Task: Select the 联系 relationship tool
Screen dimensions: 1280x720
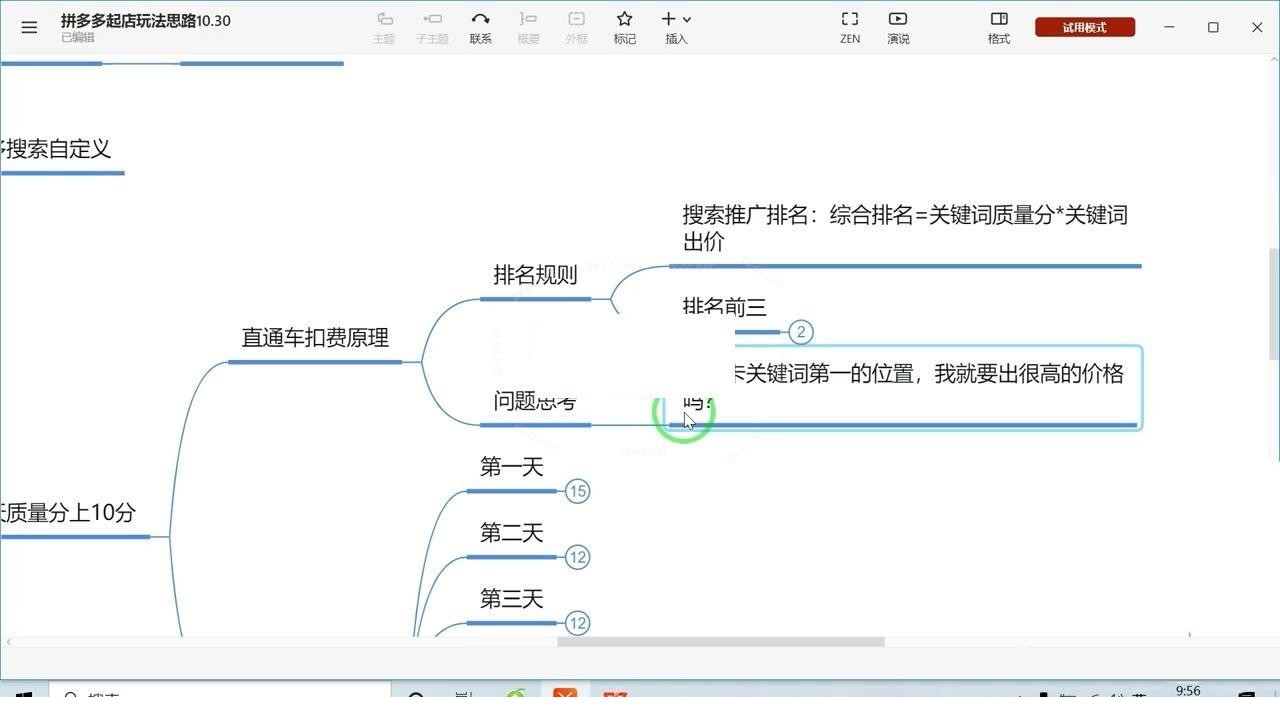Action: pos(480,28)
